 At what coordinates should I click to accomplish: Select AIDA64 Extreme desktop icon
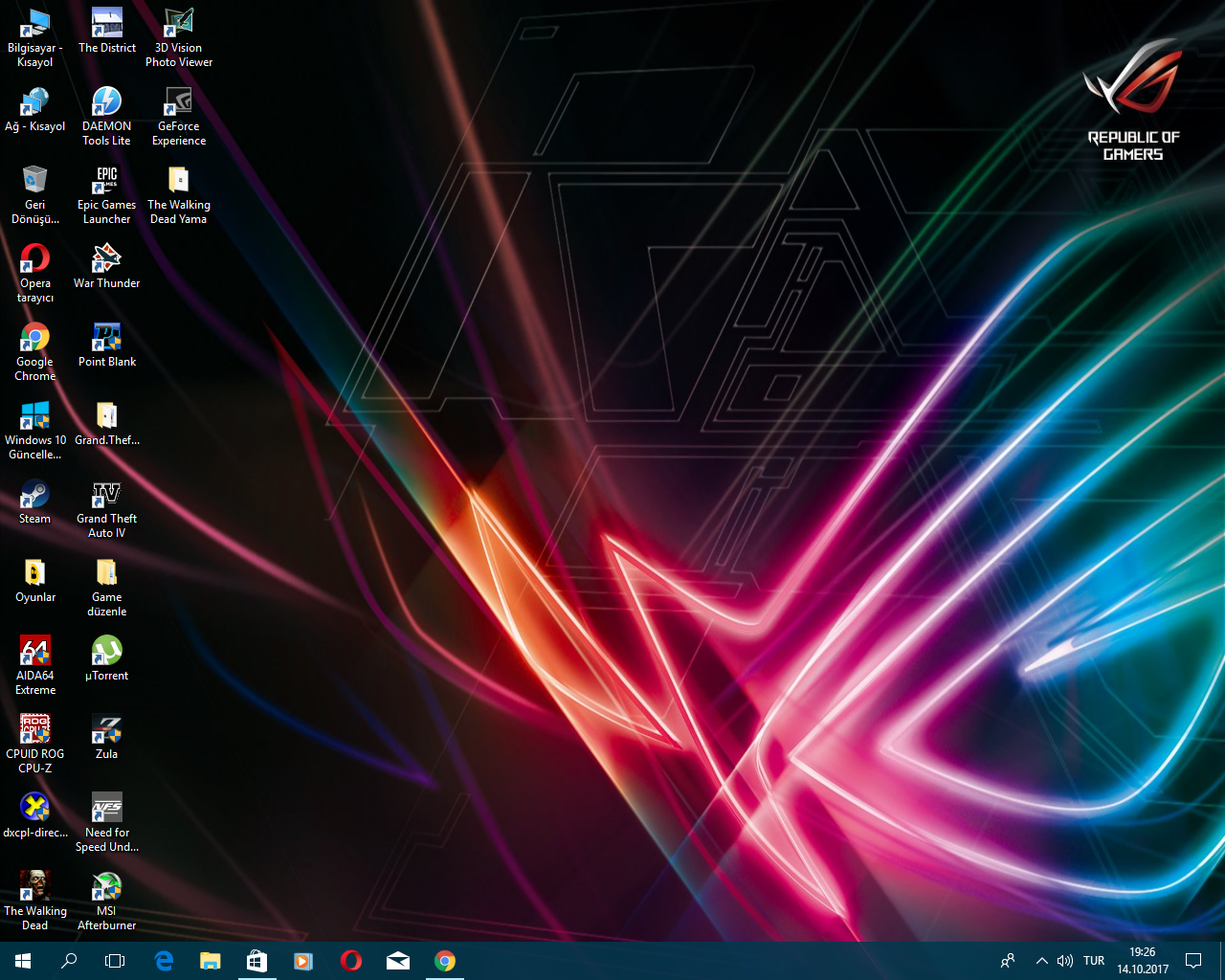click(x=35, y=666)
